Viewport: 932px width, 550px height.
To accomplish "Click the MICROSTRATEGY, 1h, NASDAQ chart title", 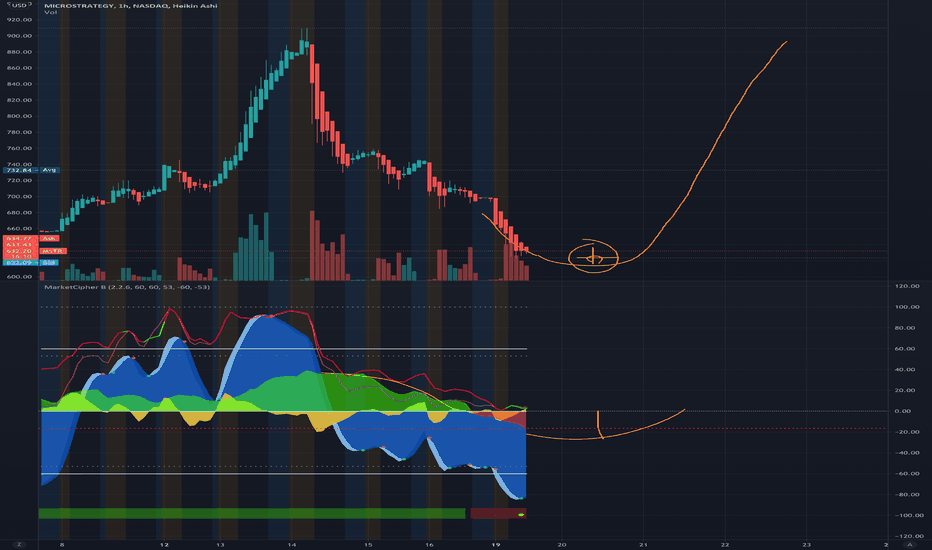I will point(131,6).
